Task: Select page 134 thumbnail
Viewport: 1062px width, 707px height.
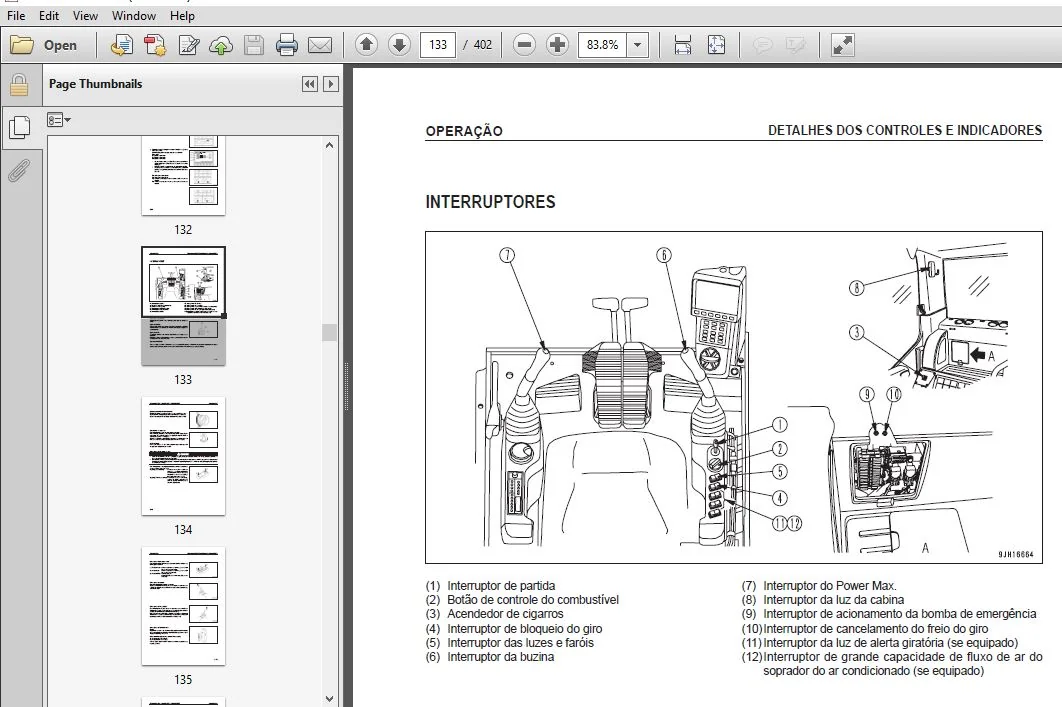Action: (183, 456)
